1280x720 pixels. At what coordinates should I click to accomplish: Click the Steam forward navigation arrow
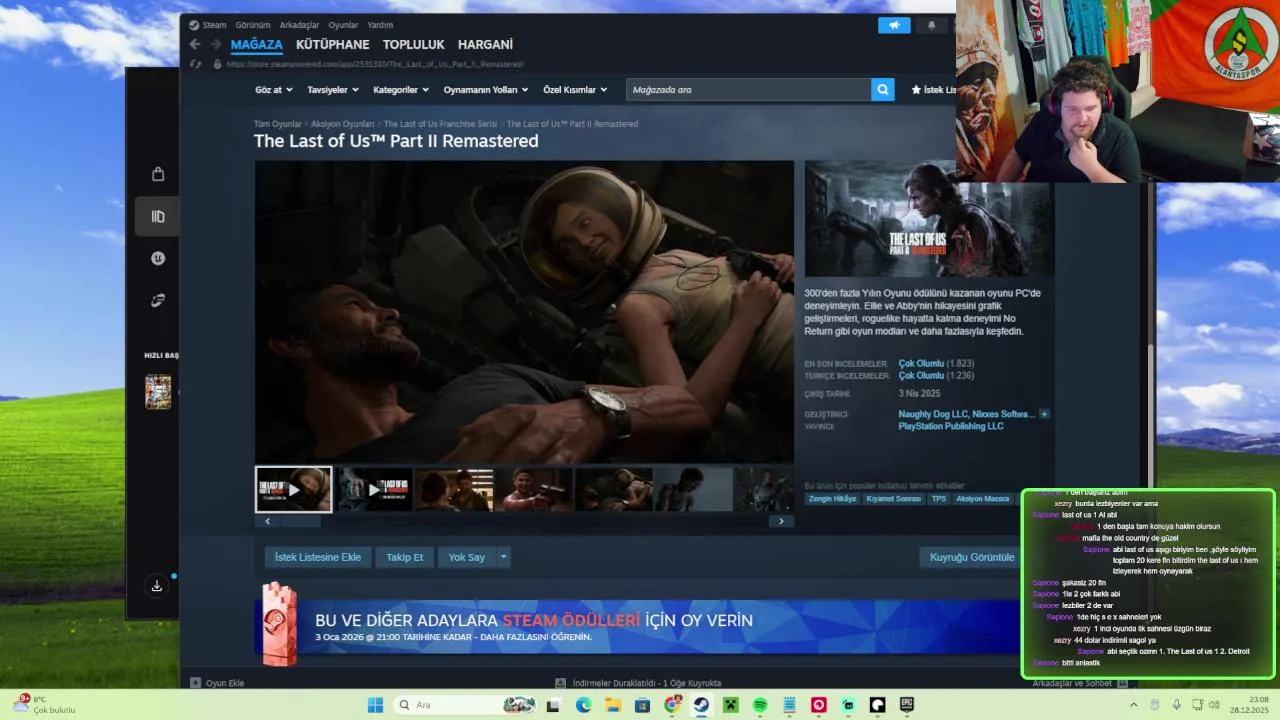[x=215, y=44]
